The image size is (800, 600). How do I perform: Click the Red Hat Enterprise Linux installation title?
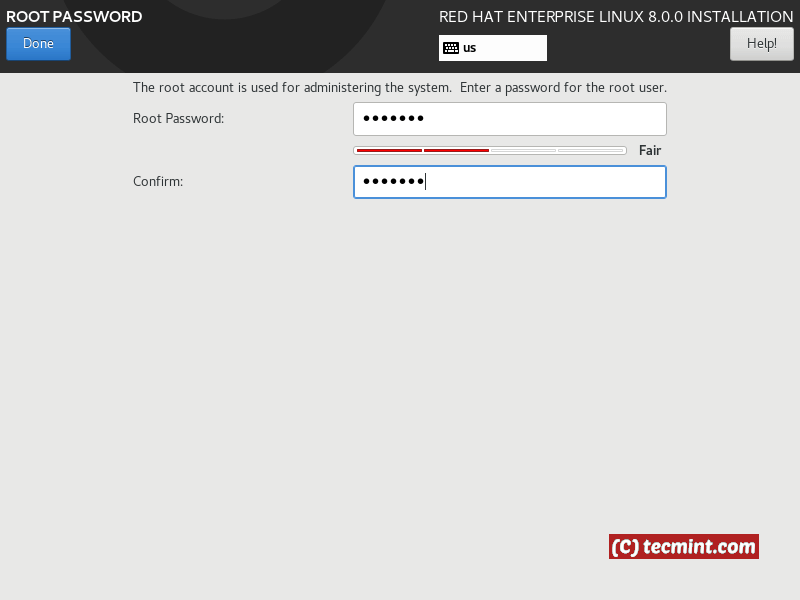click(x=616, y=17)
